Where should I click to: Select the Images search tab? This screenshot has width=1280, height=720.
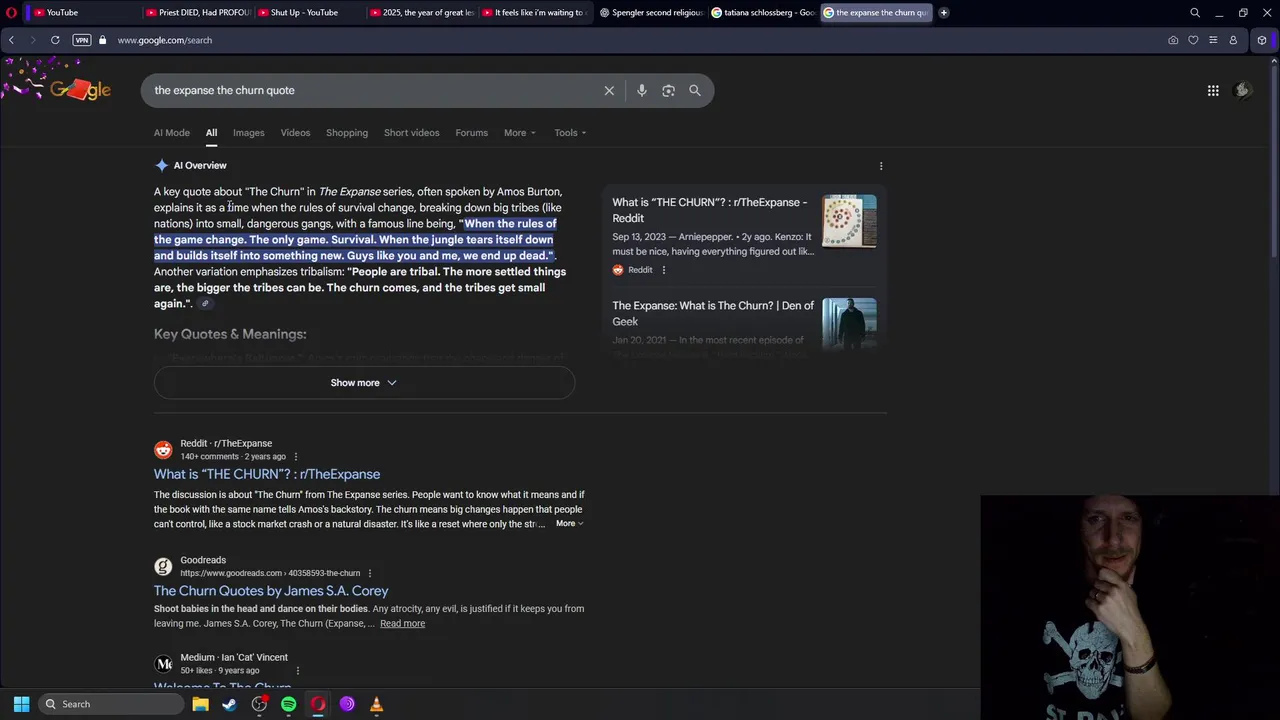pyautogui.click(x=249, y=133)
